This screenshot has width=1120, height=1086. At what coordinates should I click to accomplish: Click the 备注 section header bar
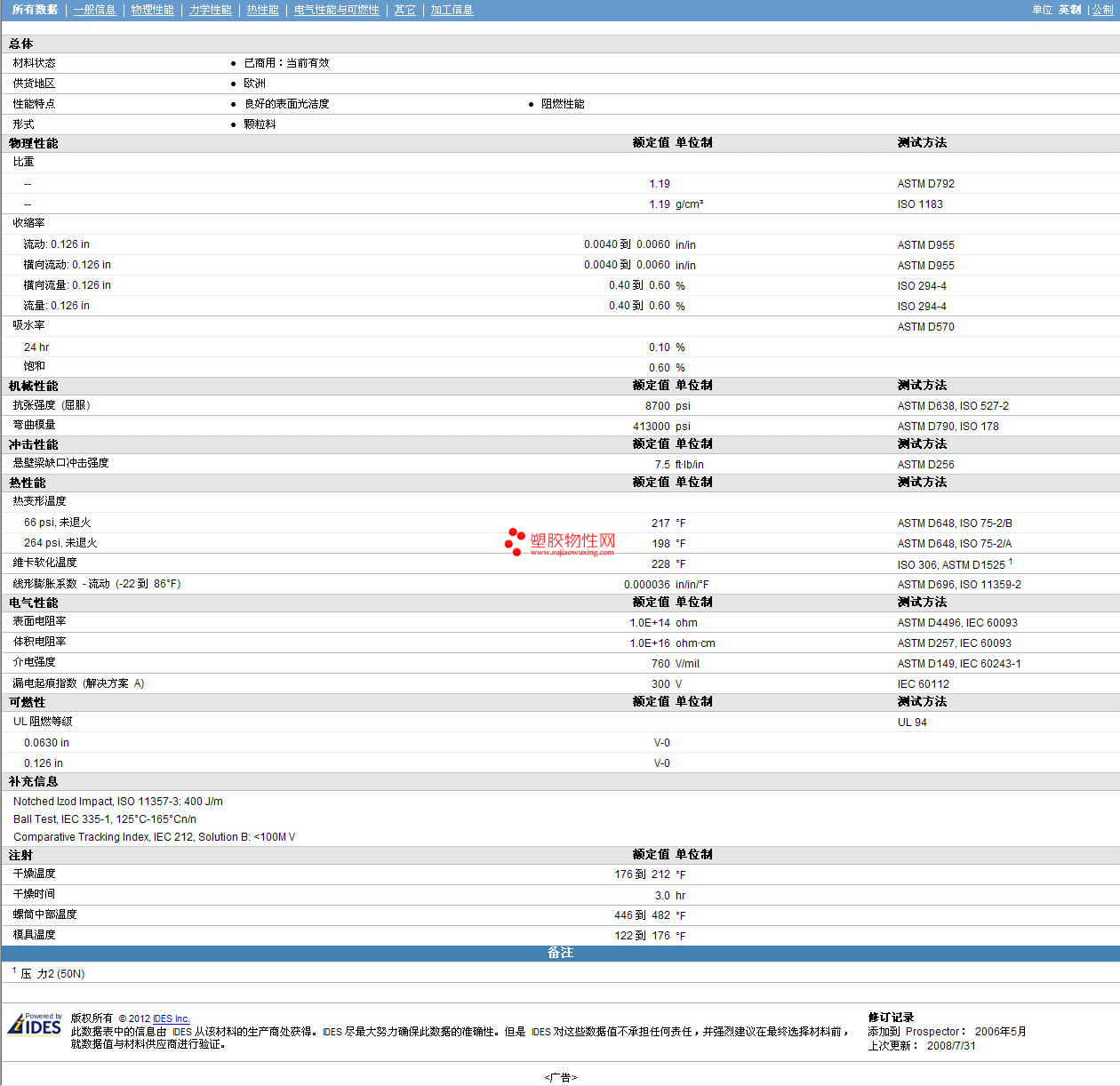pos(560,953)
